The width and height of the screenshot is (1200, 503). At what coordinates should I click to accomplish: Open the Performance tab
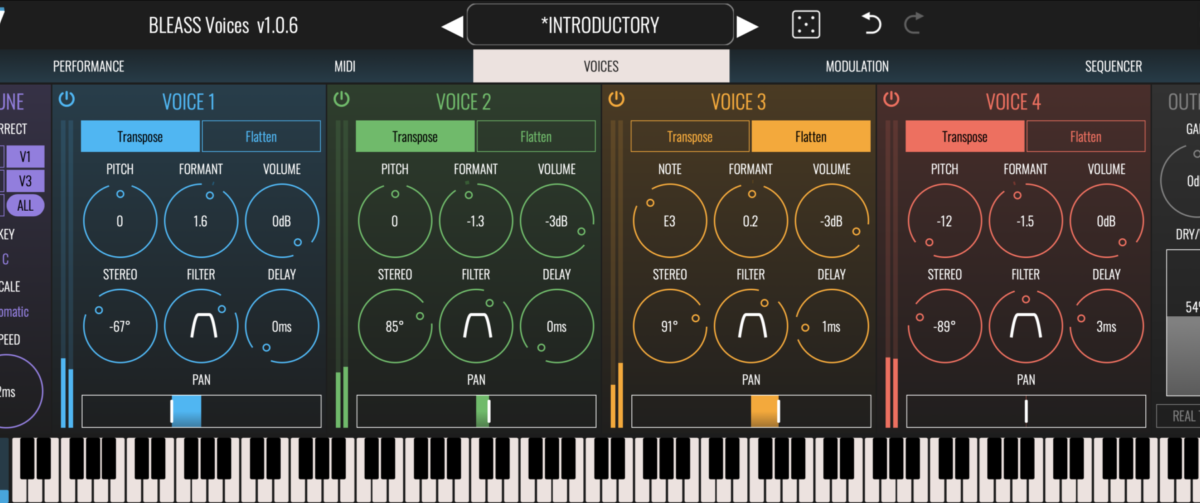click(x=88, y=67)
